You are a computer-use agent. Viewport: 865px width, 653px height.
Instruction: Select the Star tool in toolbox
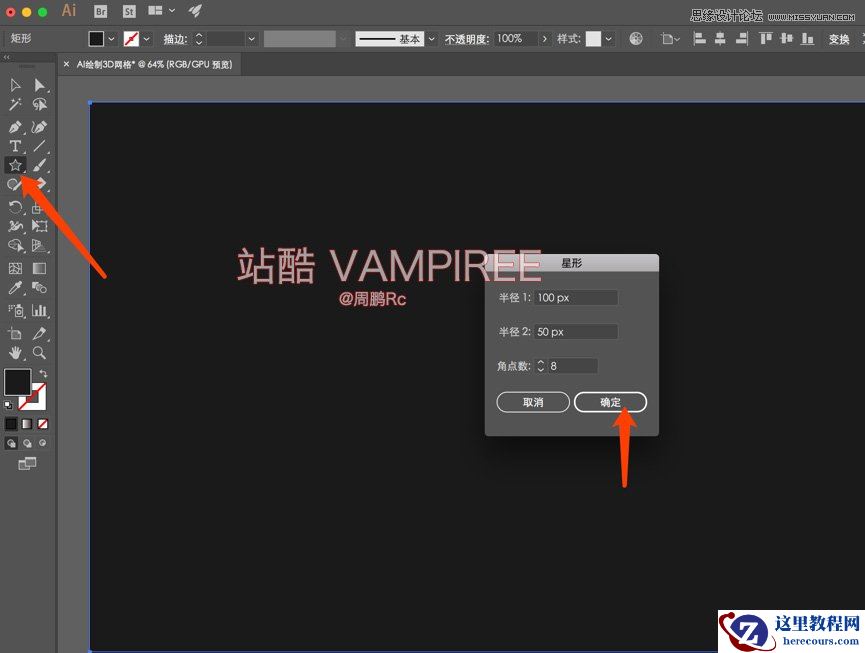[x=15, y=165]
